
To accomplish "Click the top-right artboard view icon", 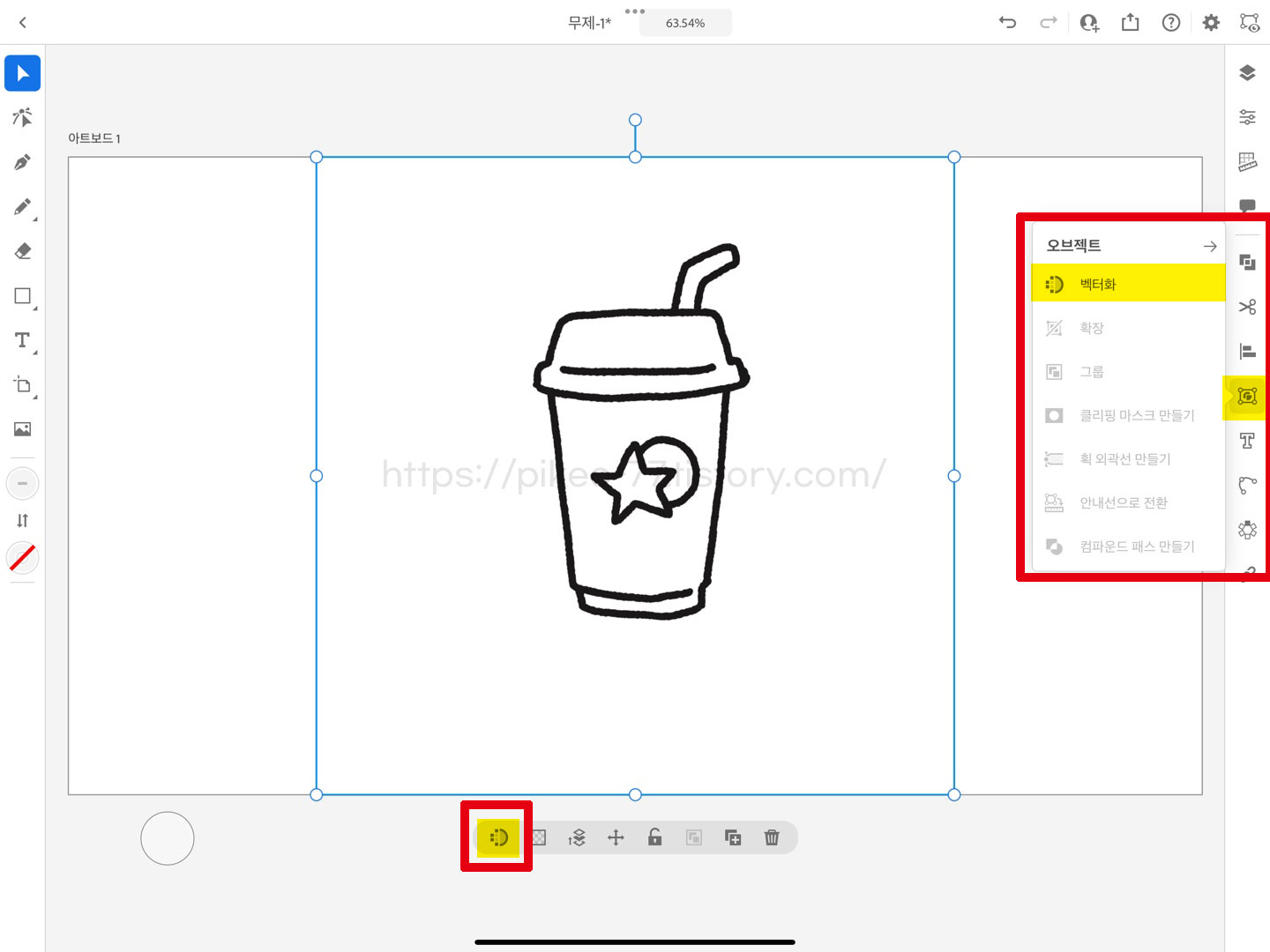I will pos(1250,23).
